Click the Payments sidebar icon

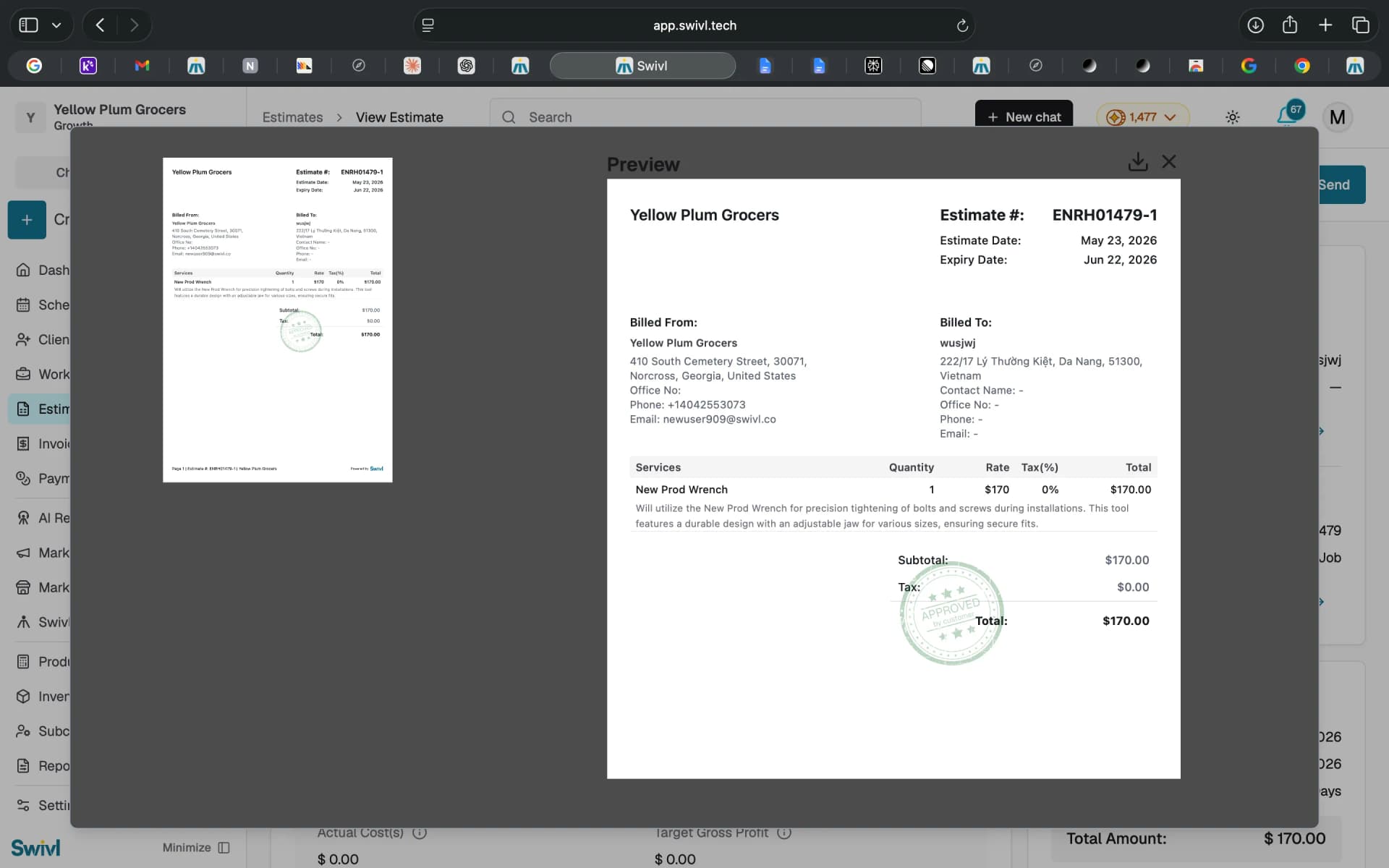(23, 478)
